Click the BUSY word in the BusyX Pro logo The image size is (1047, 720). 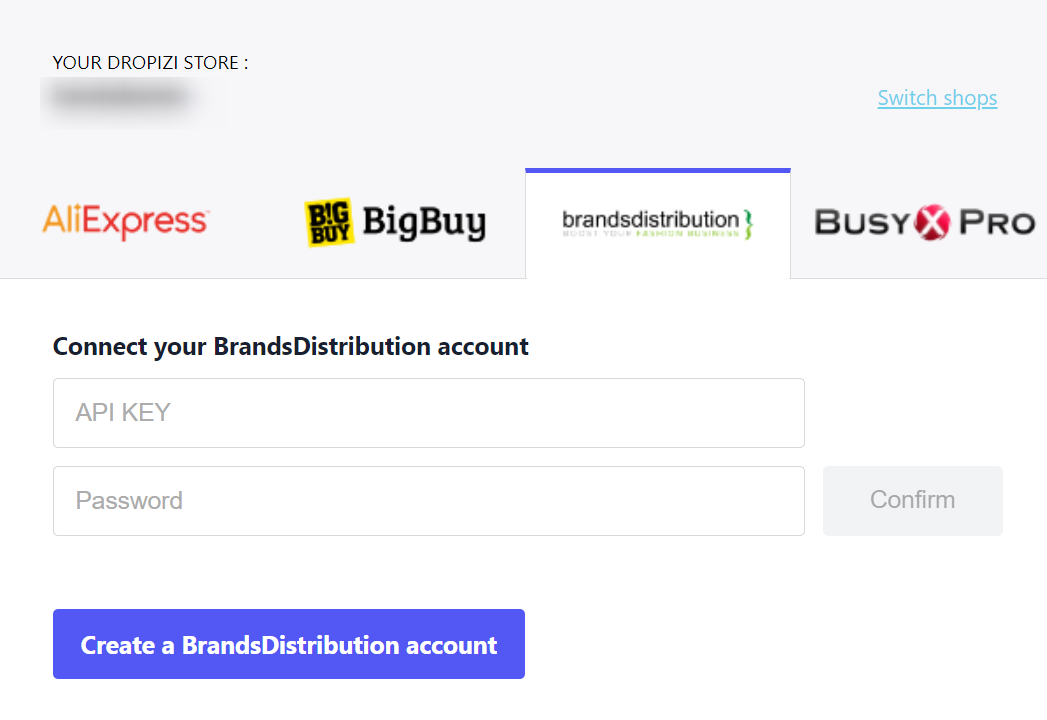click(x=863, y=222)
